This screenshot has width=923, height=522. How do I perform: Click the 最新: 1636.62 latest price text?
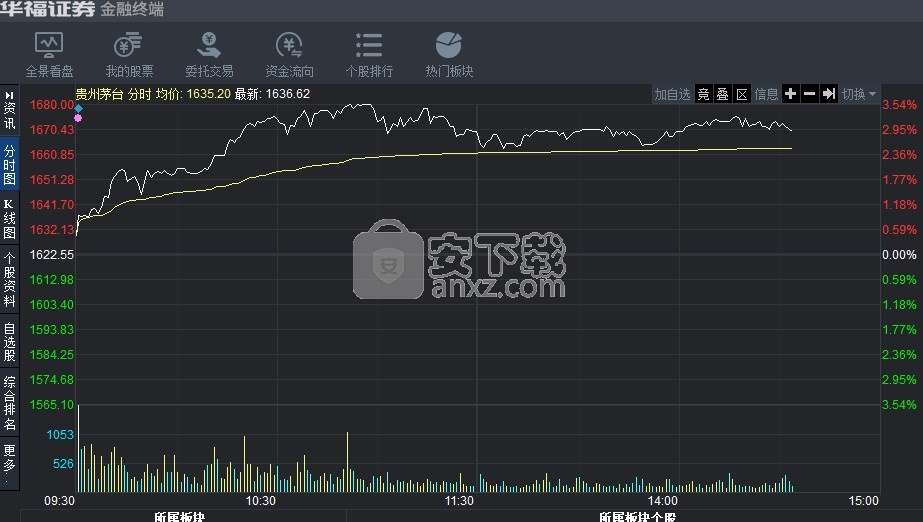[272, 94]
